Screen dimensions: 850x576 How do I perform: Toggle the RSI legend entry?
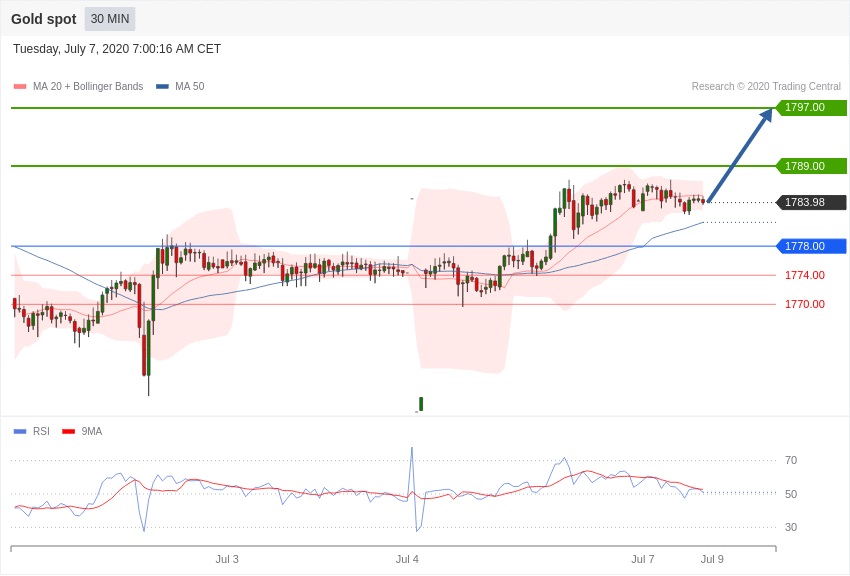coord(41,432)
